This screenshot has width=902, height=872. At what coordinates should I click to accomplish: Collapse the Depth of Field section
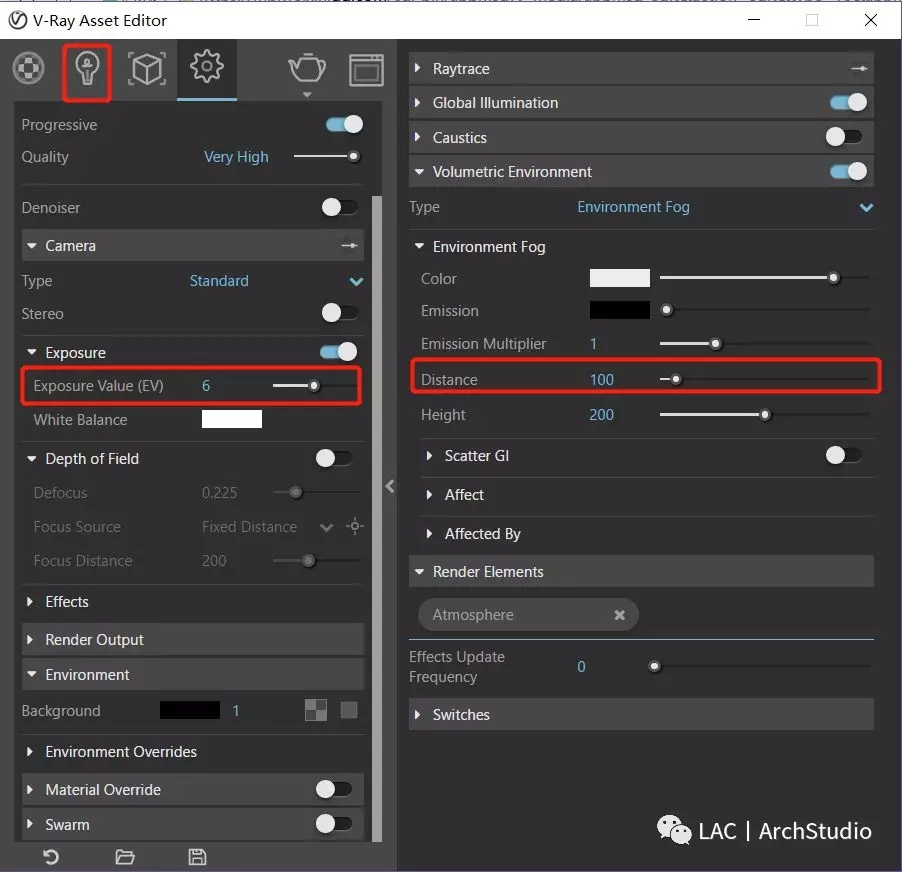32,458
